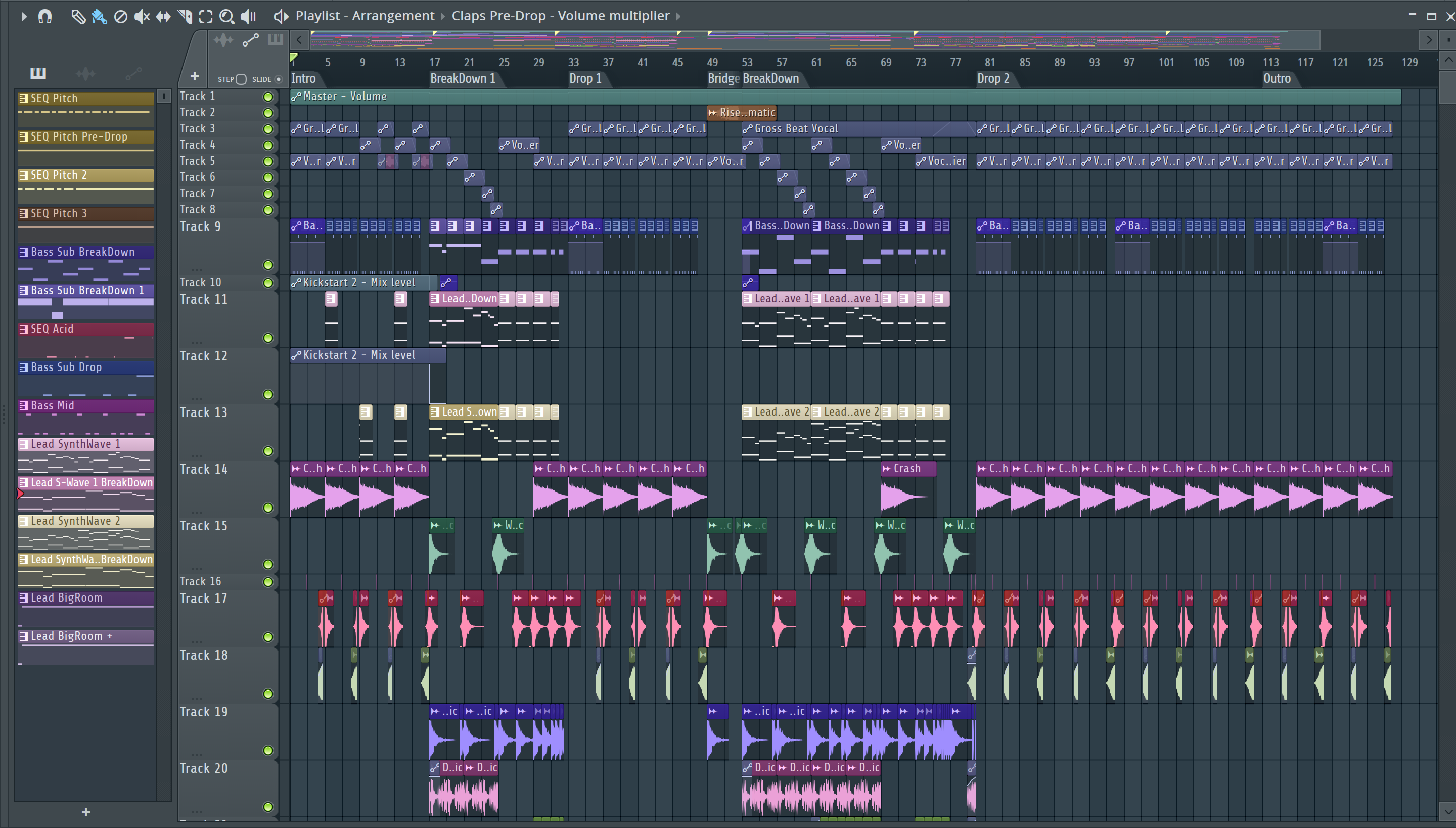Click the Track 12 header name

coord(204,356)
